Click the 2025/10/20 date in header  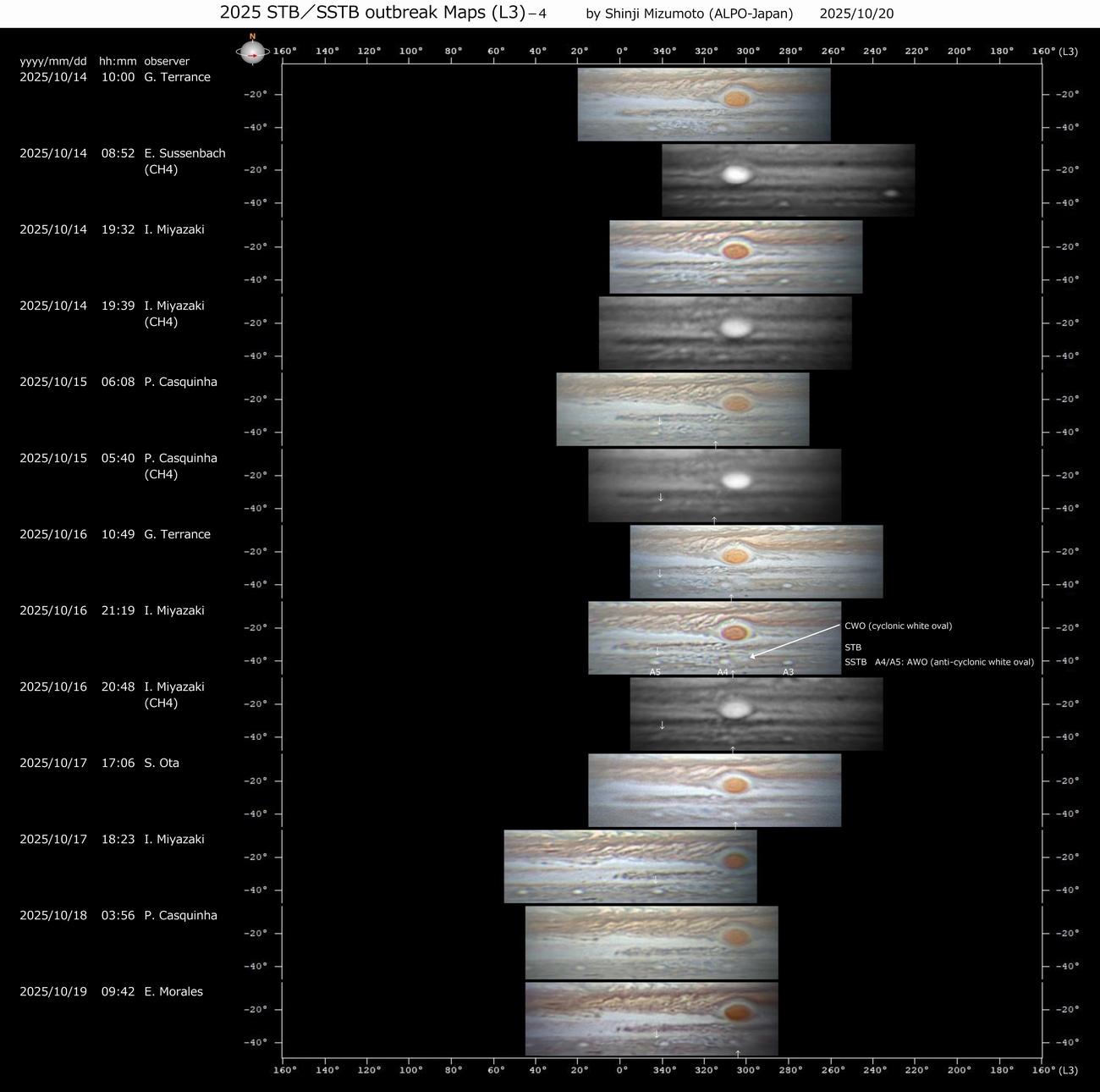[x=856, y=14]
